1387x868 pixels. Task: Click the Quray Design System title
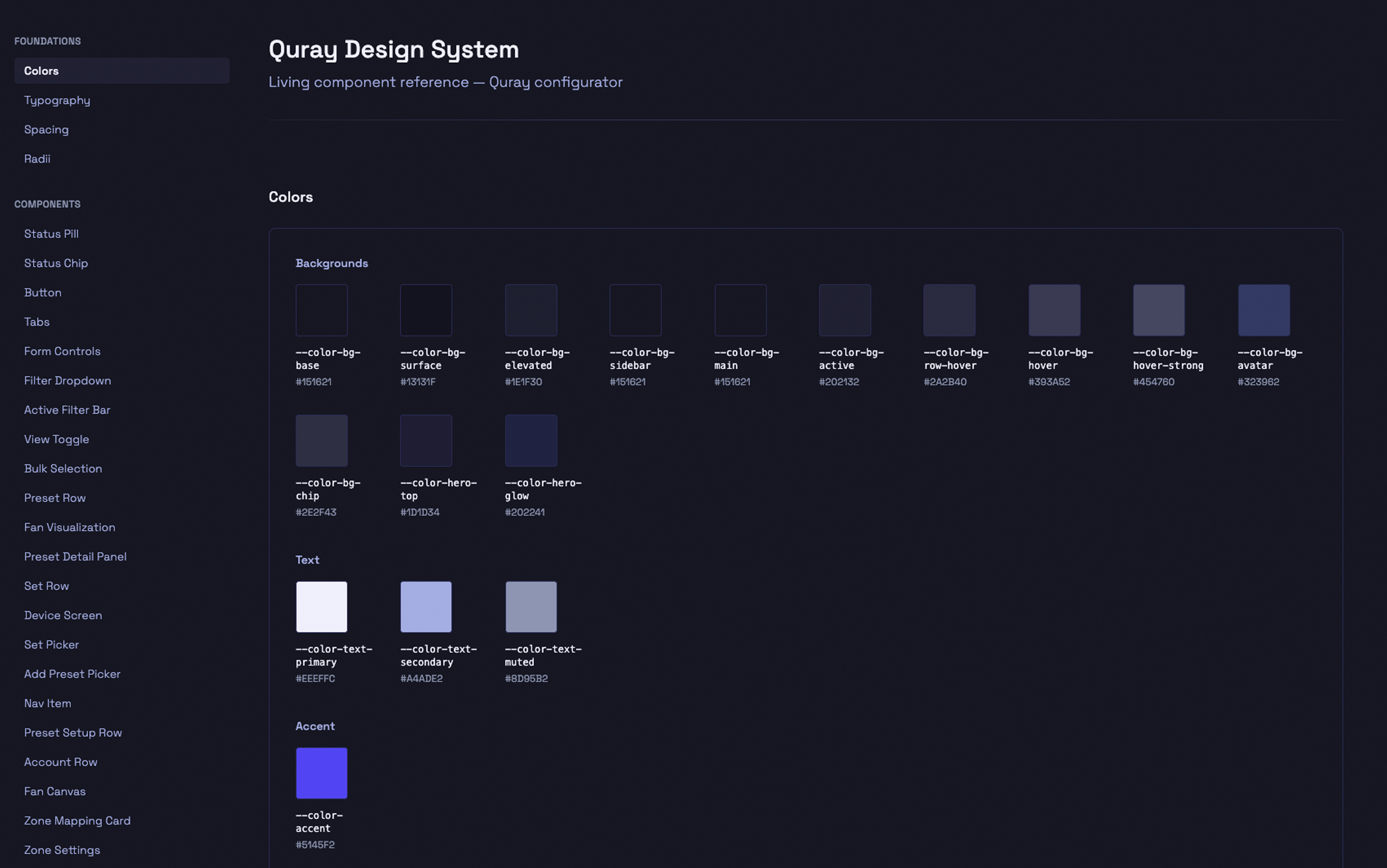pyautogui.click(x=394, y=50)
